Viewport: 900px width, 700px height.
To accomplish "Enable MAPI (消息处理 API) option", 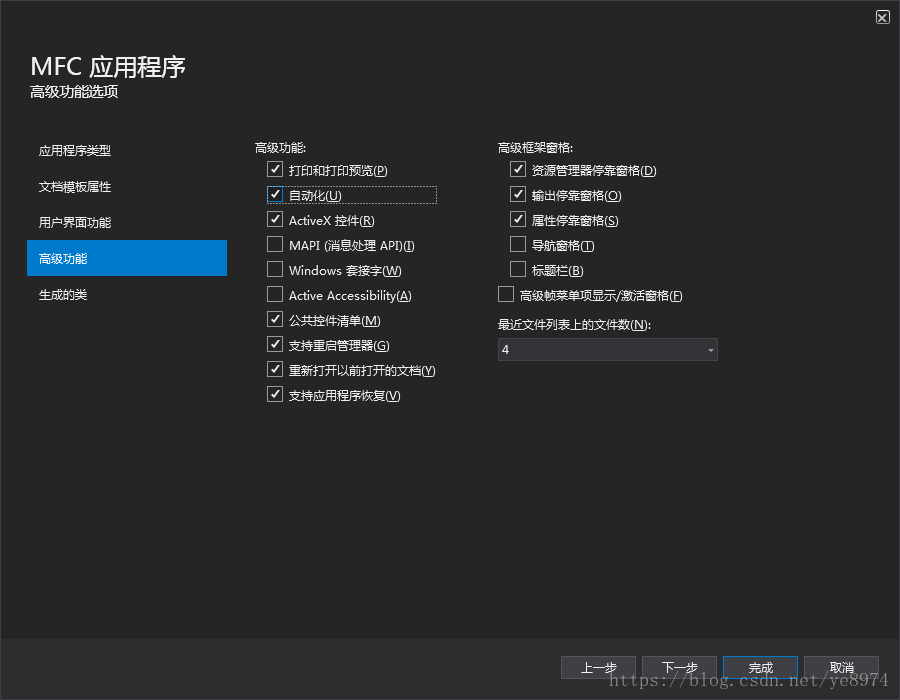I will [275, 244].
